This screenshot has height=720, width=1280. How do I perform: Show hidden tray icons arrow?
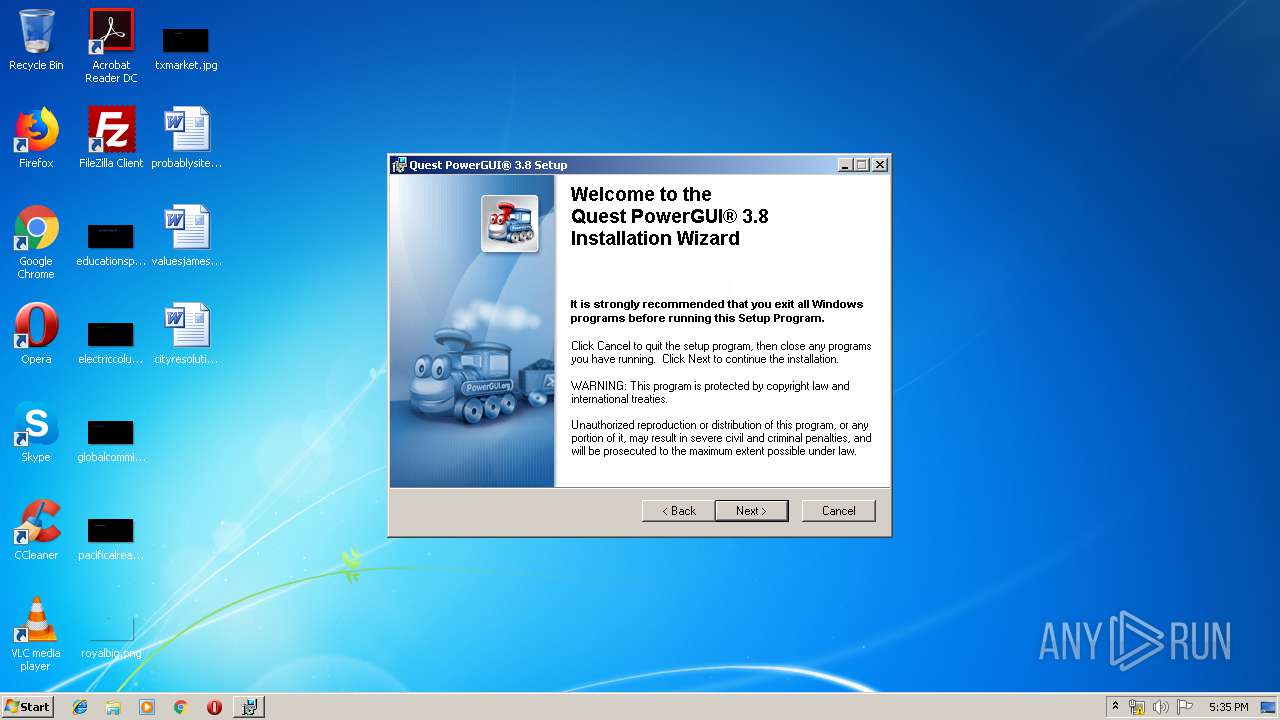(x=1116, y=707)
